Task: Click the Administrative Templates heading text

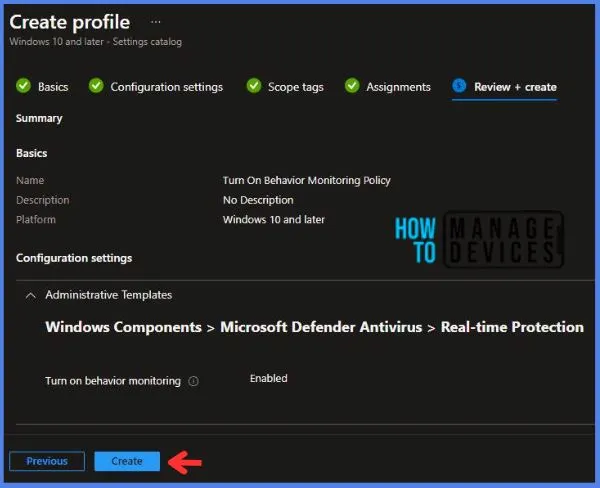Action: (109, 295)
